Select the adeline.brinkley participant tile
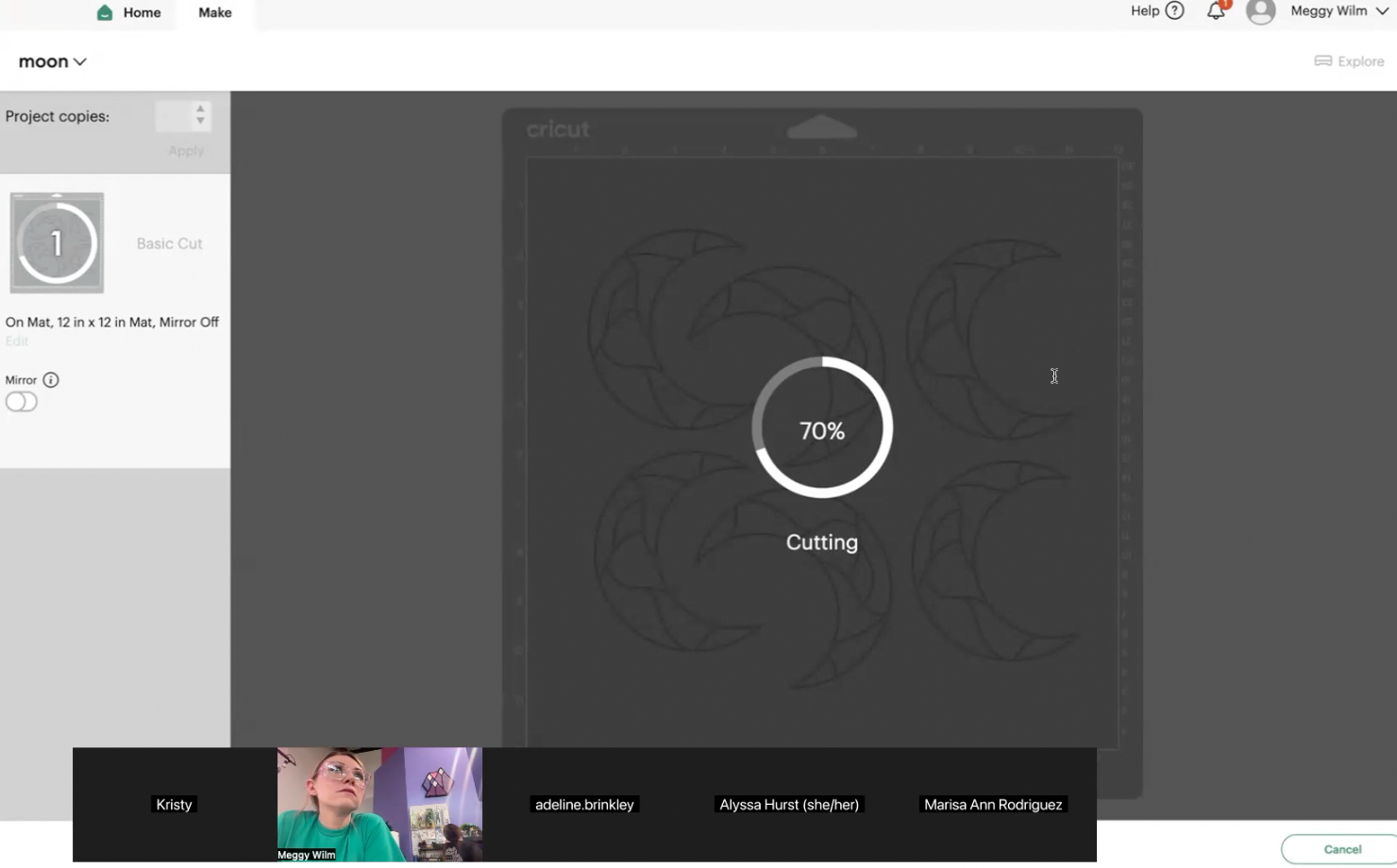Screen dimensions: 1397x868 [x=584, y=805]
